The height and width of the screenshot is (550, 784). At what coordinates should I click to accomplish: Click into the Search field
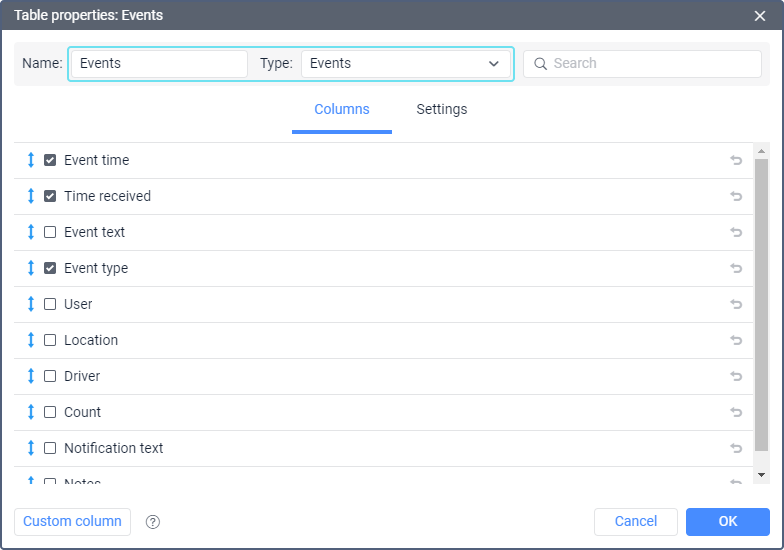[x=650, y=64]
